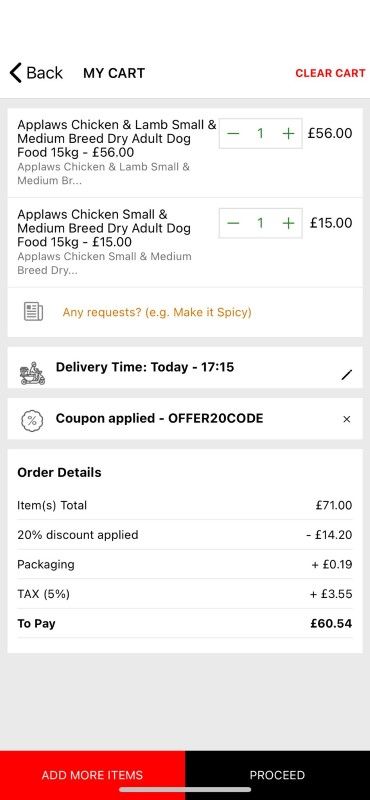Tap the Back text label

point(44,73)
